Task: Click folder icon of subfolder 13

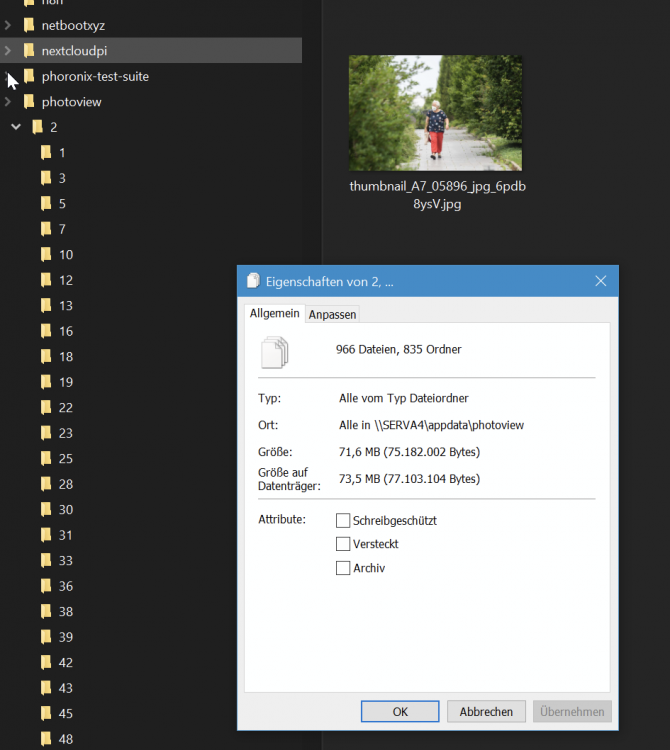Action: pyautogui.click(x=46, y=305)
